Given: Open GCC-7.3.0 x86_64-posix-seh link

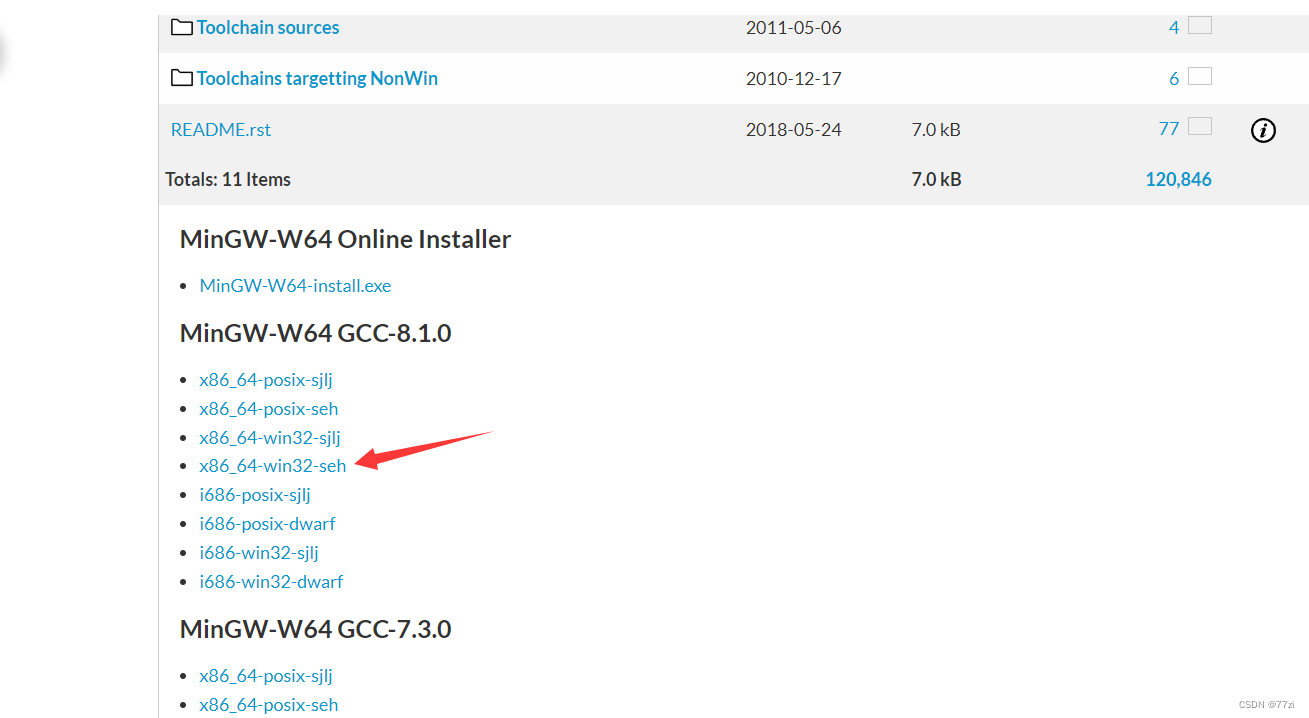Looking at the screenshot, I should pos(268,705).
